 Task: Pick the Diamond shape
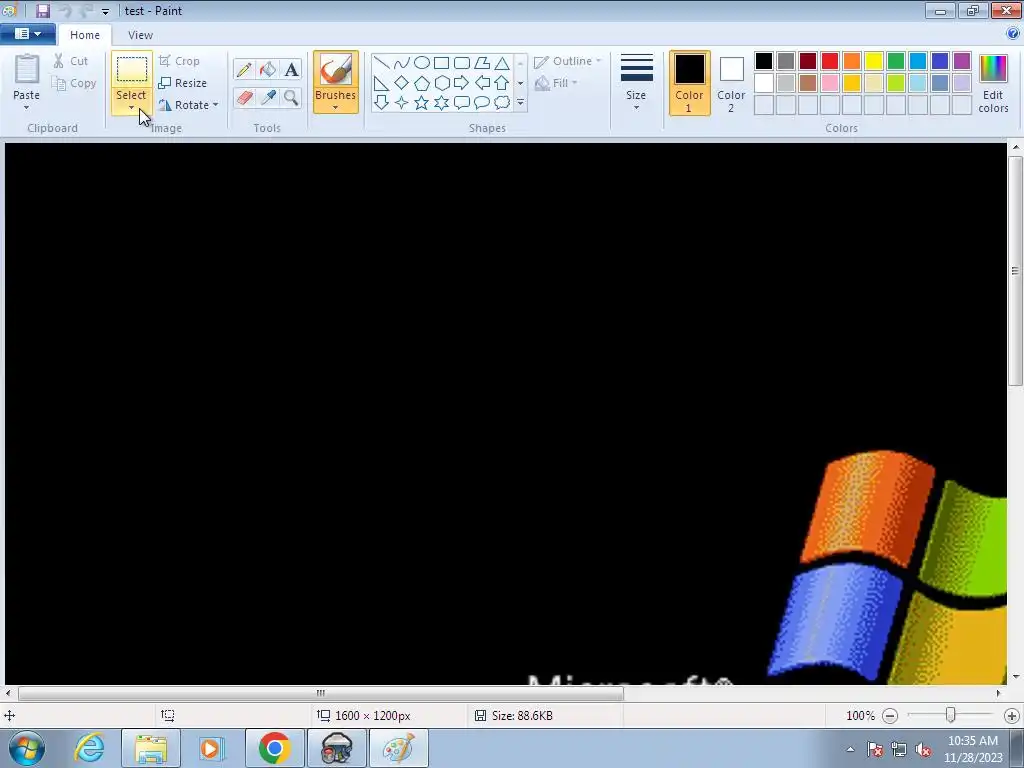[x=402, y=83]
